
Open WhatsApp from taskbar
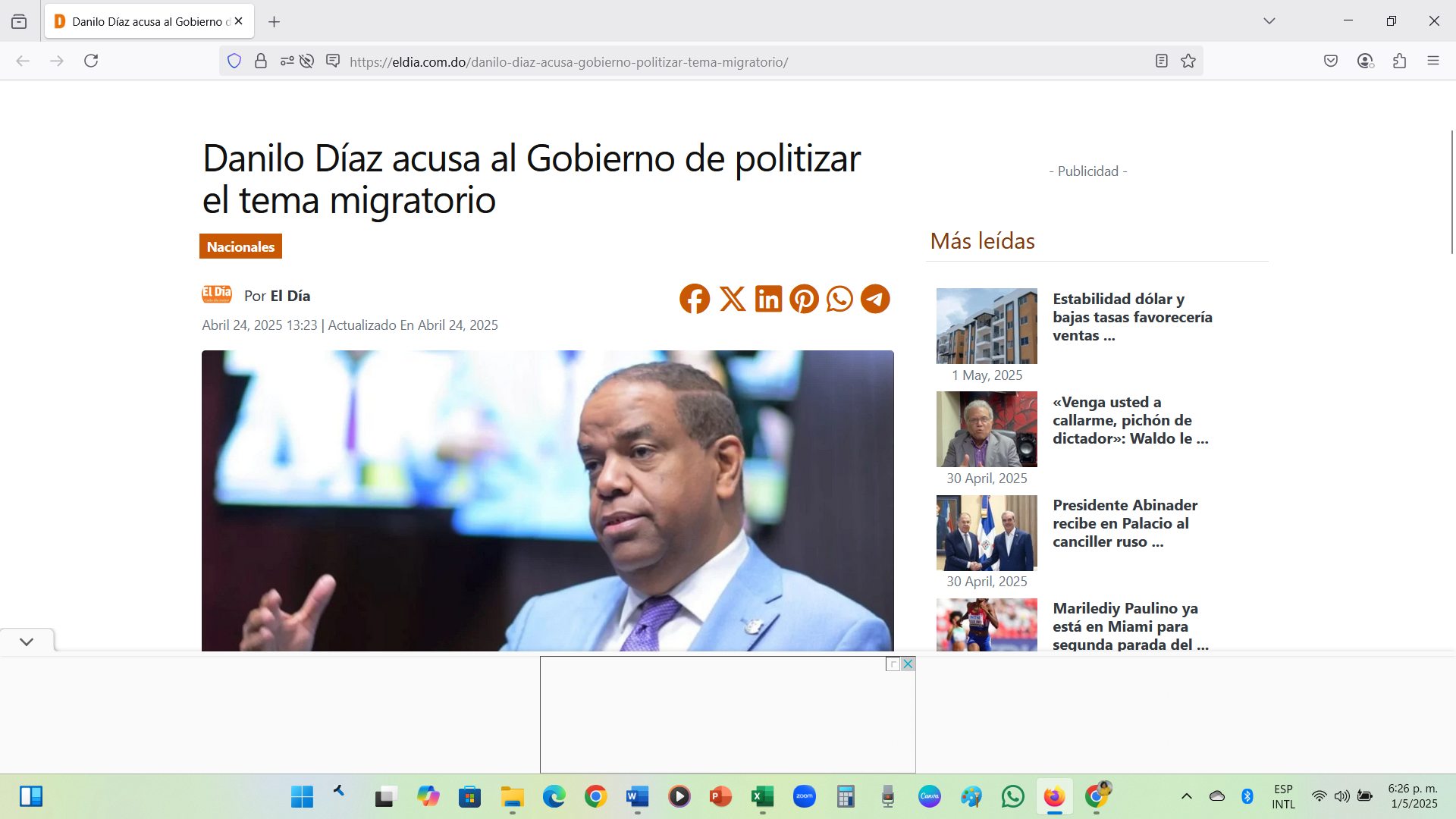coord(1012,796)
